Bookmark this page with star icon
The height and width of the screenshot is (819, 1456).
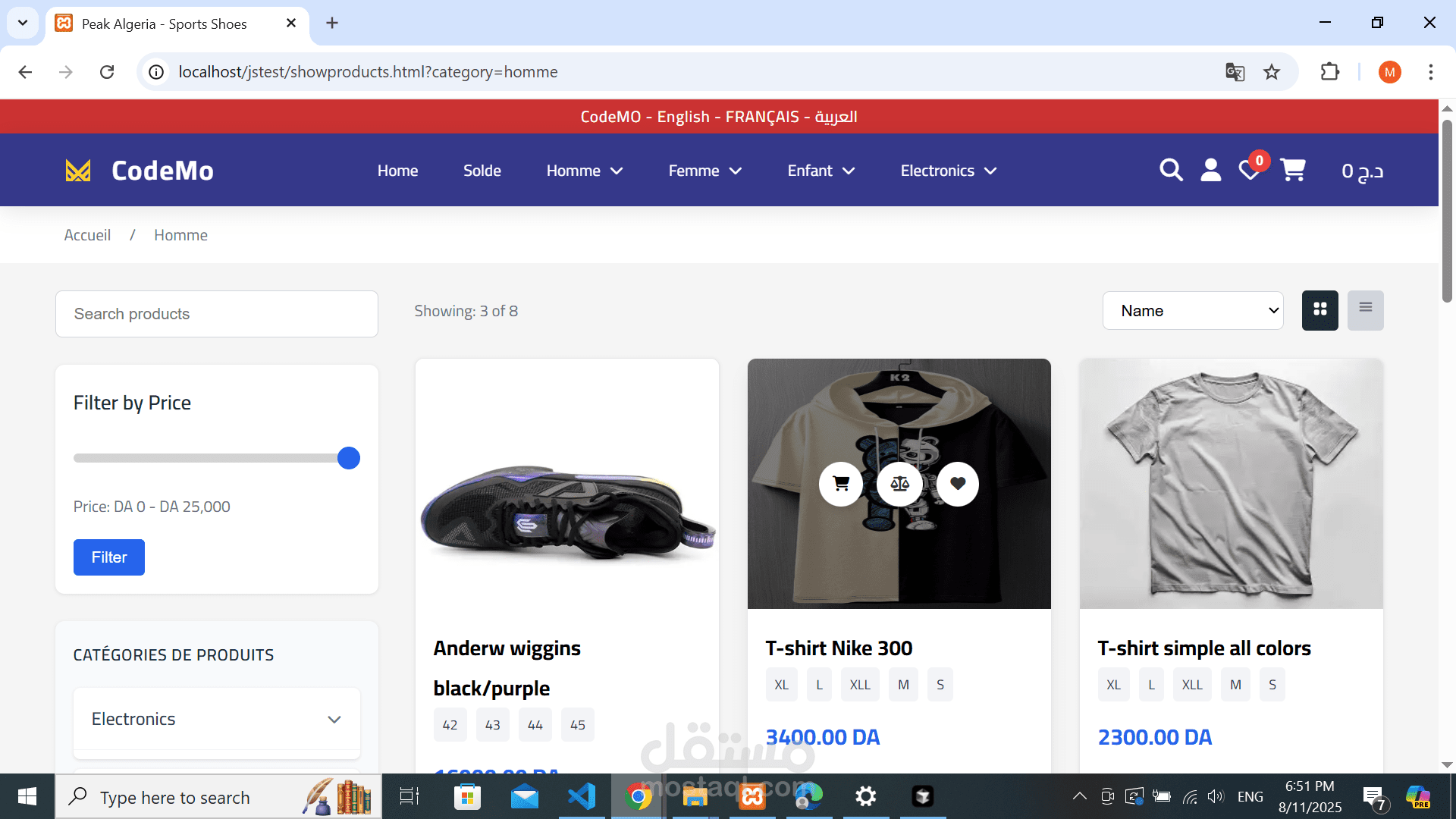(x=1272, y=72)
